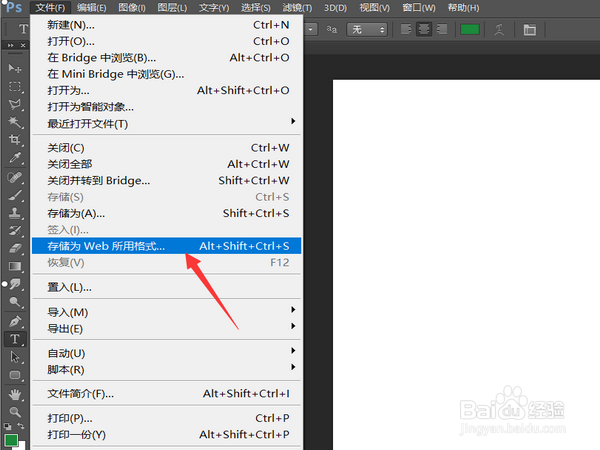Select the Eyedropper tool
Viewport: 600px width, 450px height.
pos(15,158)
